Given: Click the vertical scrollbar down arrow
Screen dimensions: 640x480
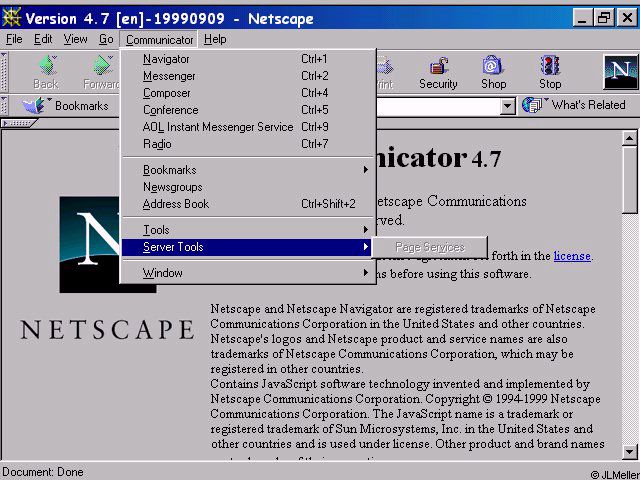Looking at the screenshot, I should [629, 451].
